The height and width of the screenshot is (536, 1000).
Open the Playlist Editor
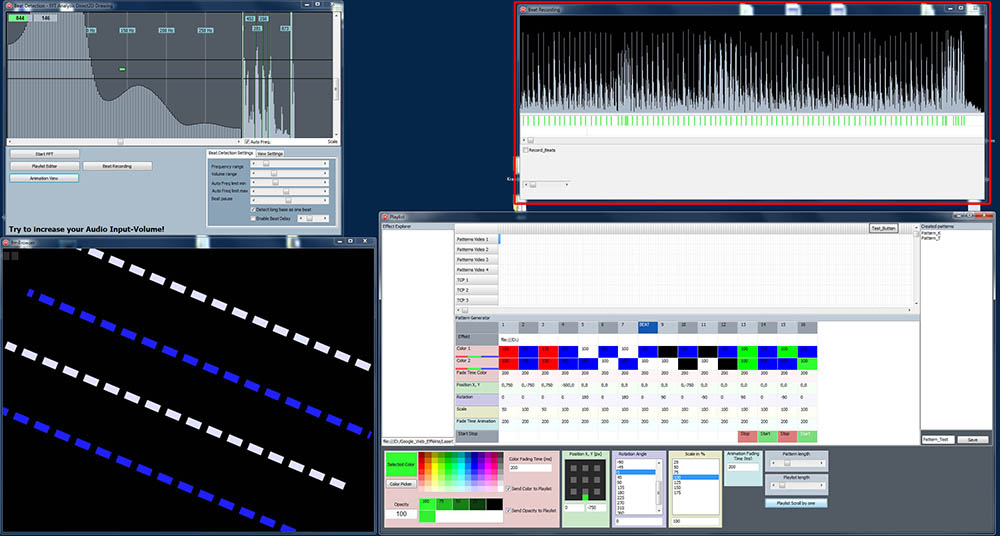pos(44,166)
